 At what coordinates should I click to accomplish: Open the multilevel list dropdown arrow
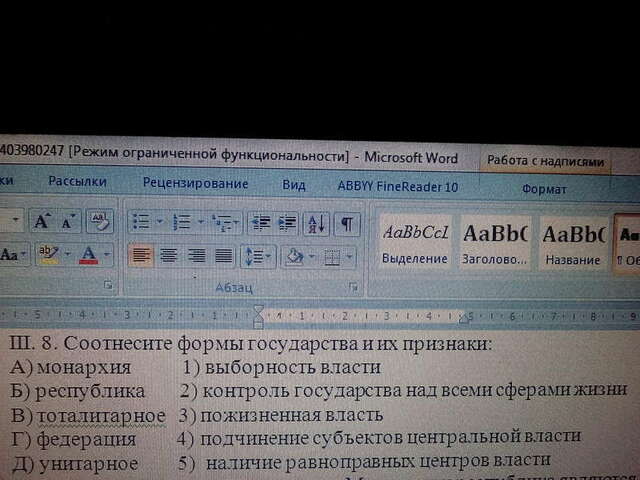pyautogui.click(x=237, y=223)
